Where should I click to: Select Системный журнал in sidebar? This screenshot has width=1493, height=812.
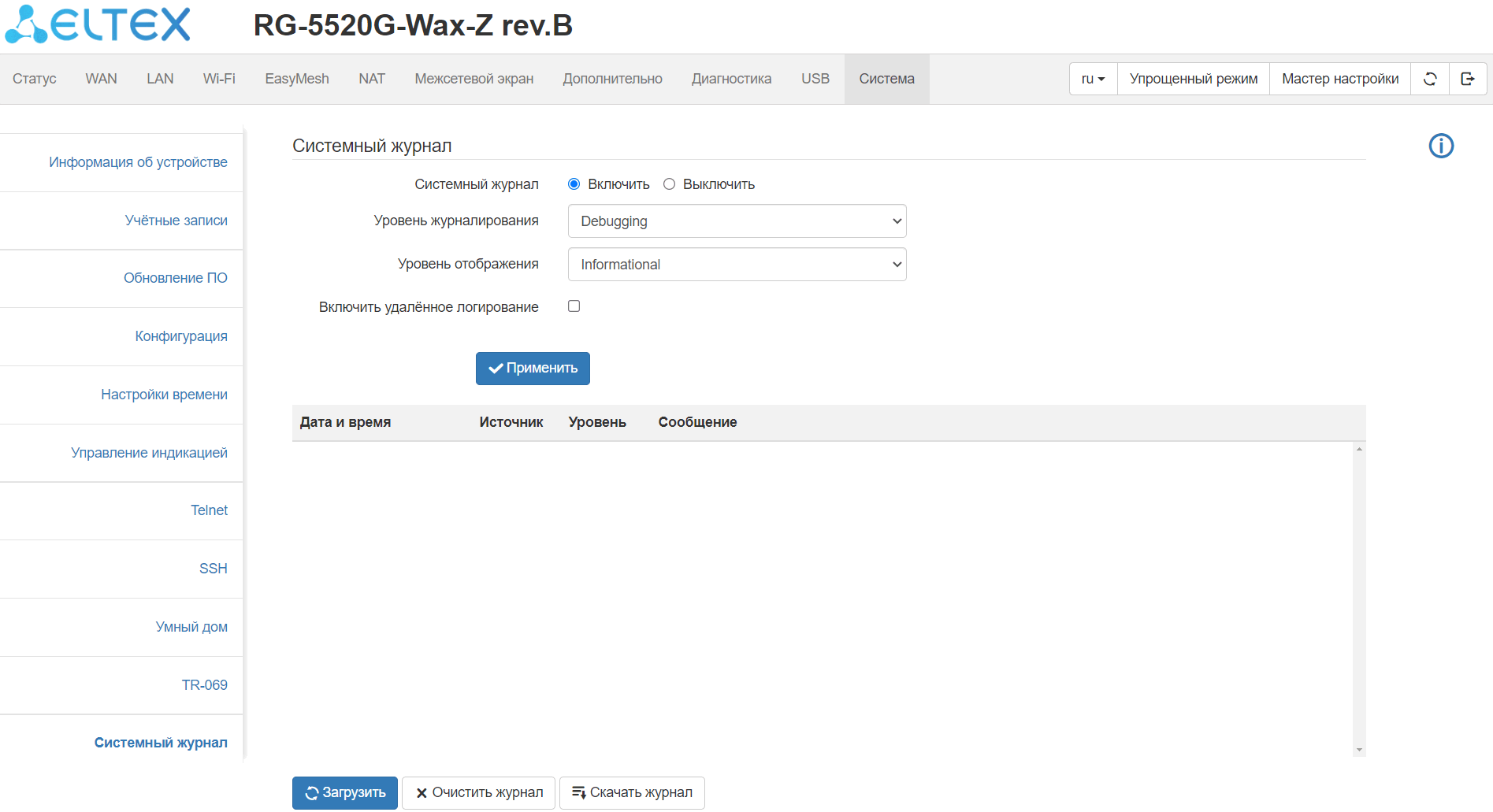coord(161,743)
